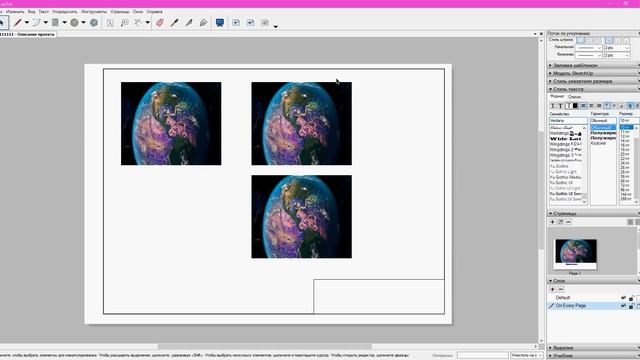Open the Вид menu
Screen dimensions: 640x360
tap(31, 12)
